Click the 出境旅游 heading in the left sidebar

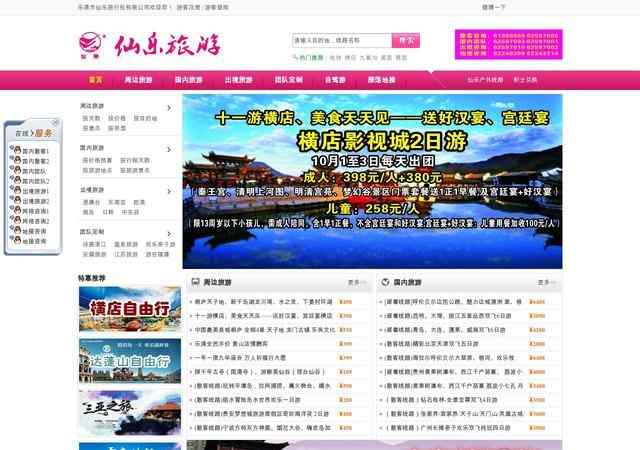click(x=92, y=190)
